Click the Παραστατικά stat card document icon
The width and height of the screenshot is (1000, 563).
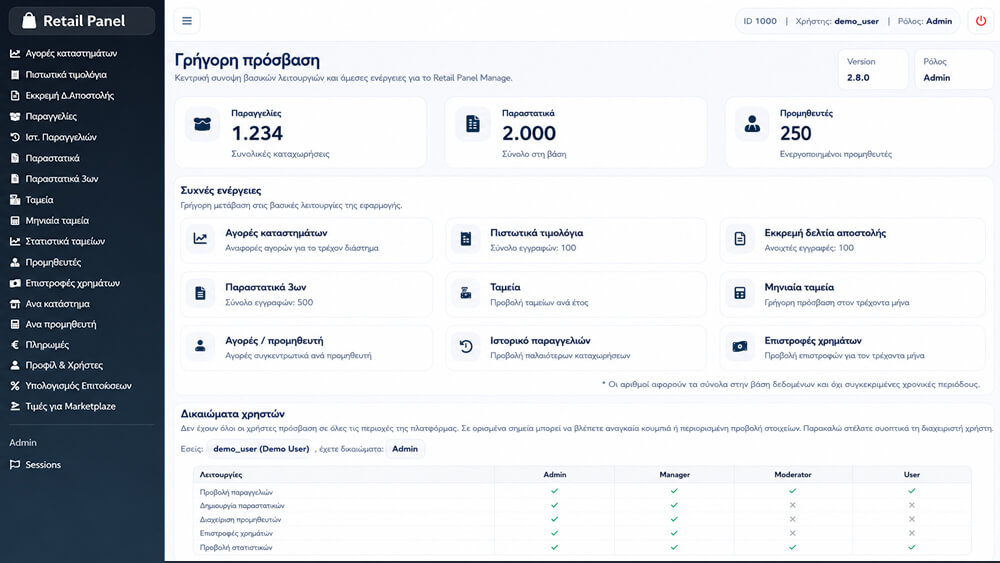473,124
